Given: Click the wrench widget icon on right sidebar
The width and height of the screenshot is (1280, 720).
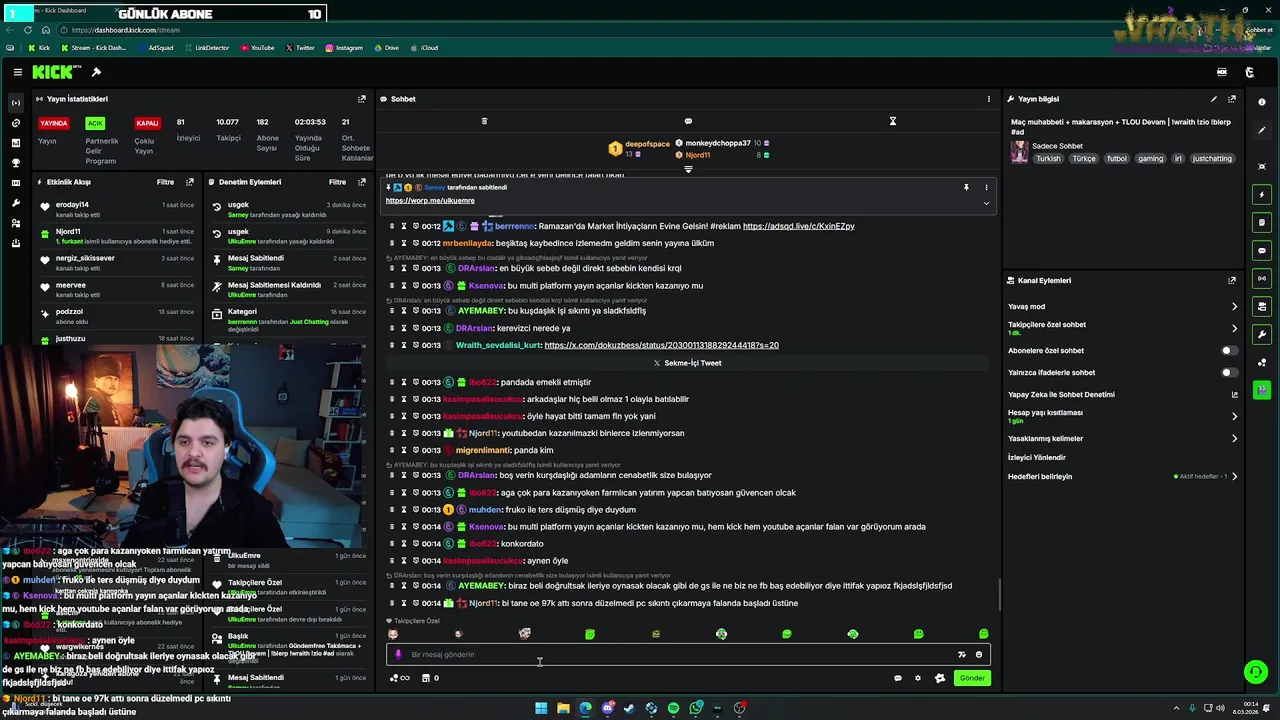Looking at the screenshot, I should point(1262,334).
